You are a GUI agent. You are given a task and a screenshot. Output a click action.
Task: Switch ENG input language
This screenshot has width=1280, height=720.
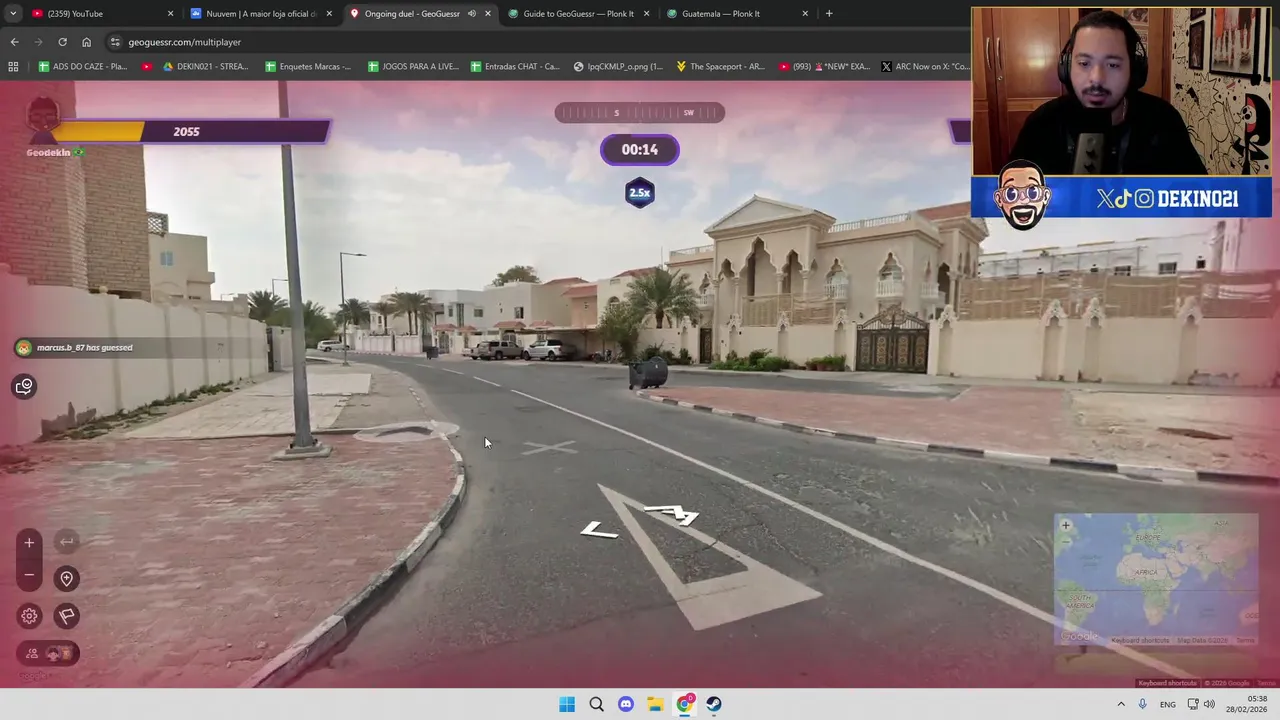click(x=1168, y=704)
